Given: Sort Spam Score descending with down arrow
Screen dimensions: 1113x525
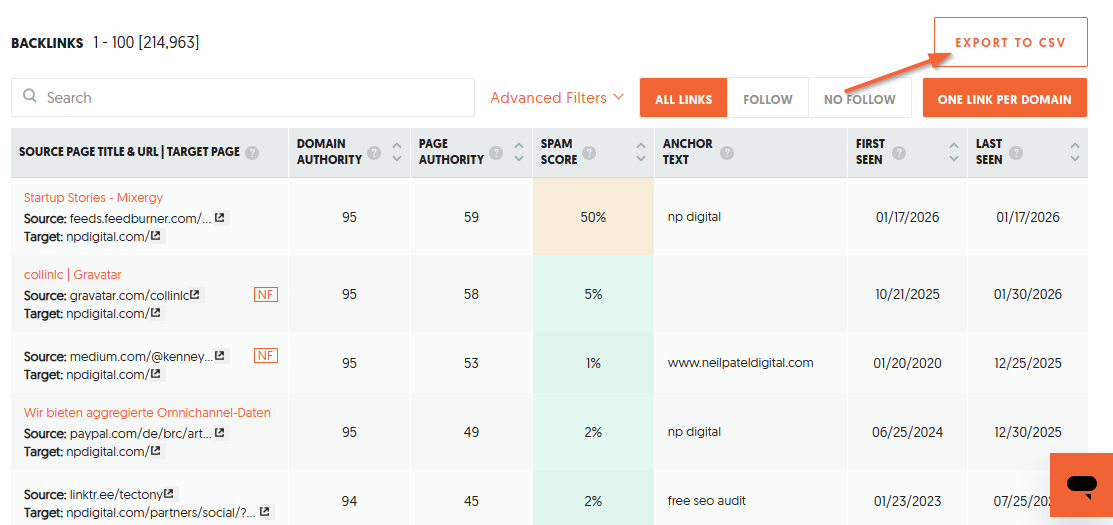Looking at the screenshot, I should point(642,159).
